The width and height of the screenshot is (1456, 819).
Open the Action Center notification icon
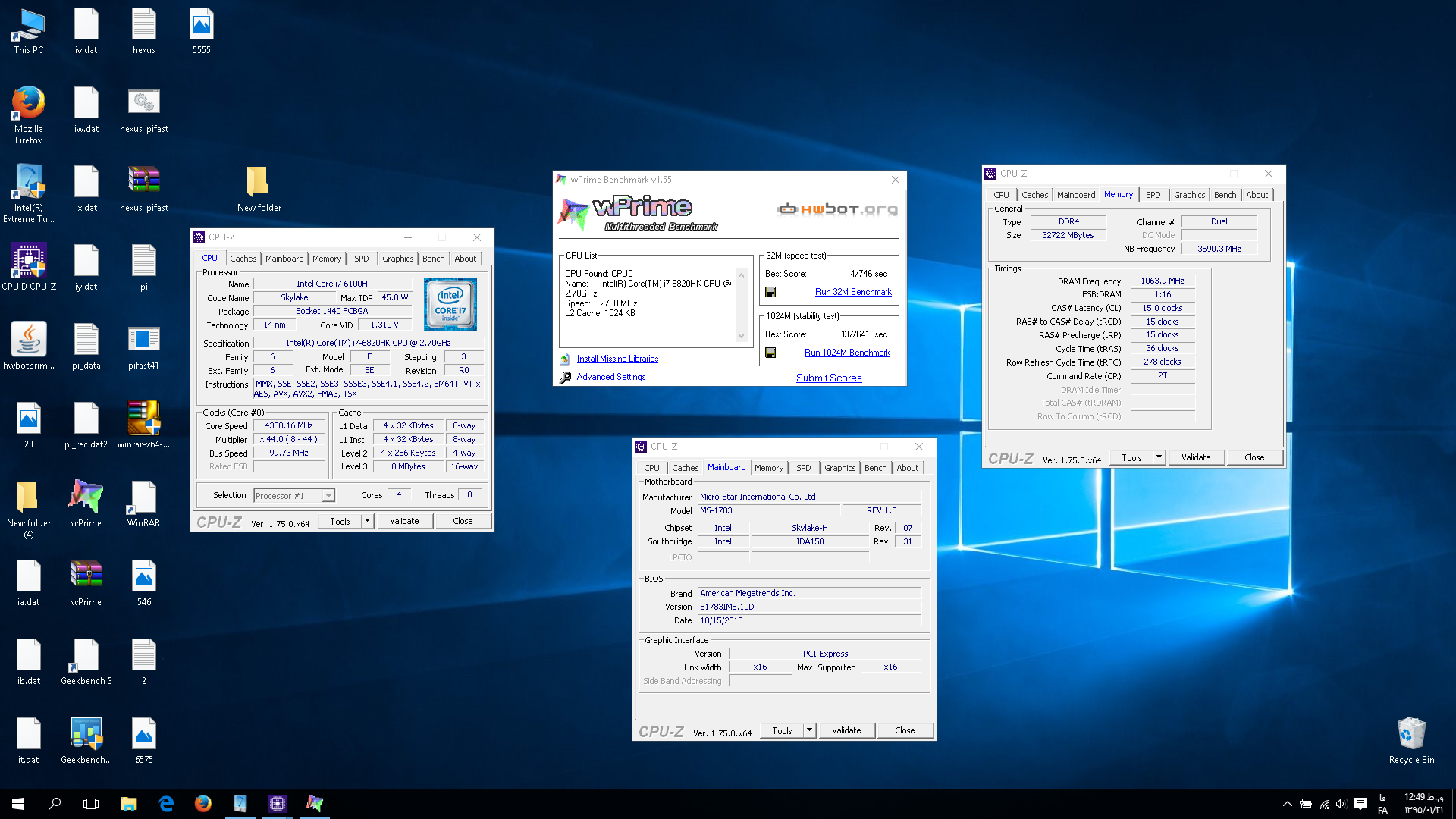(1360, 804)
